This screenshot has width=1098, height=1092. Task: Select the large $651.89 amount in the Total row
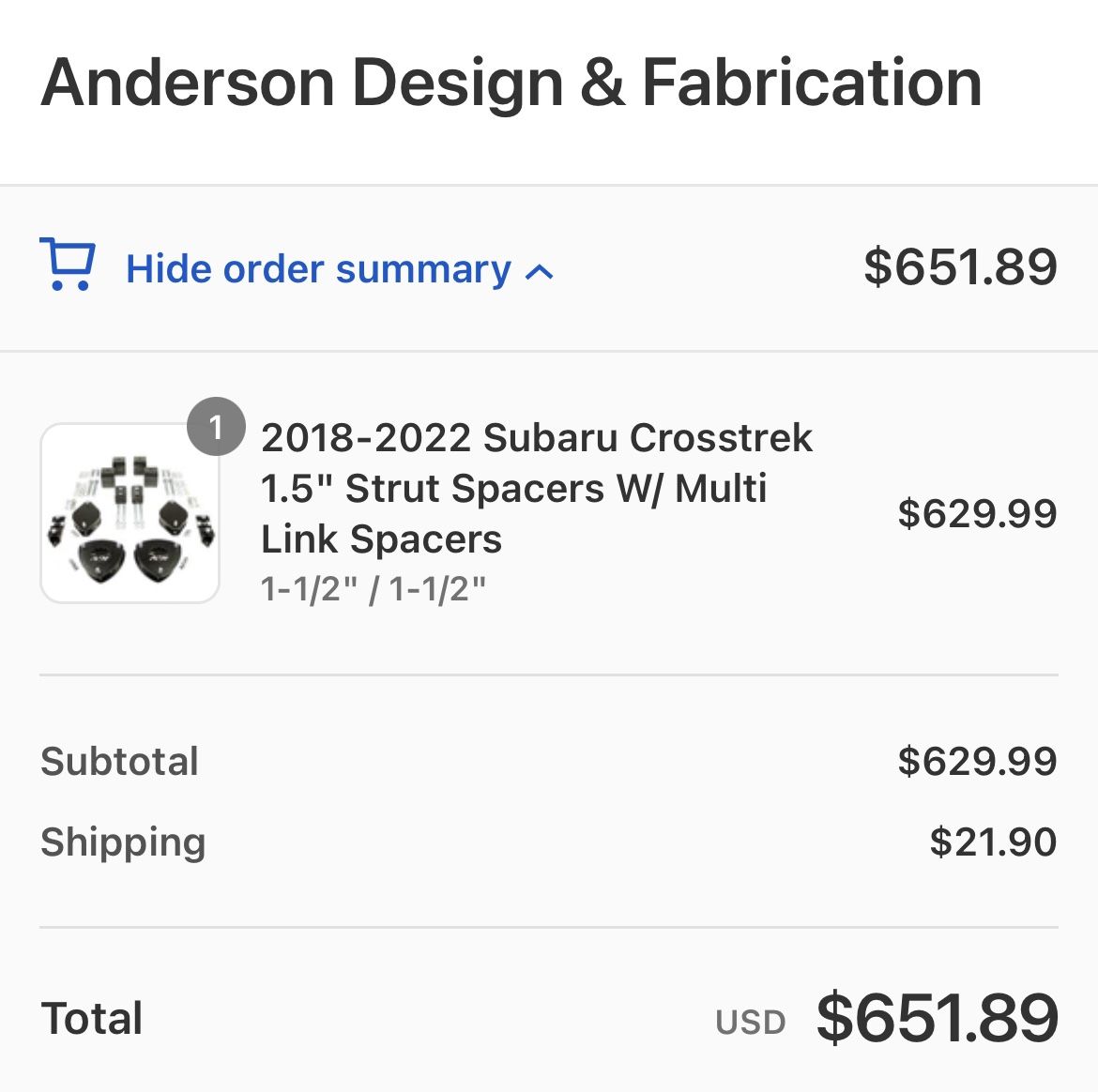[938, 1018]
